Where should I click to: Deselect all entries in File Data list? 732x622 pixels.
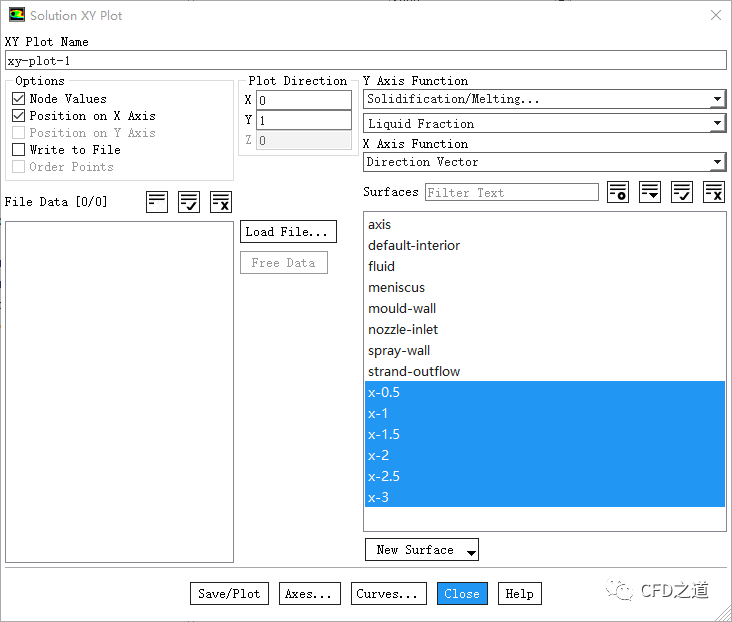pos(221,201)
